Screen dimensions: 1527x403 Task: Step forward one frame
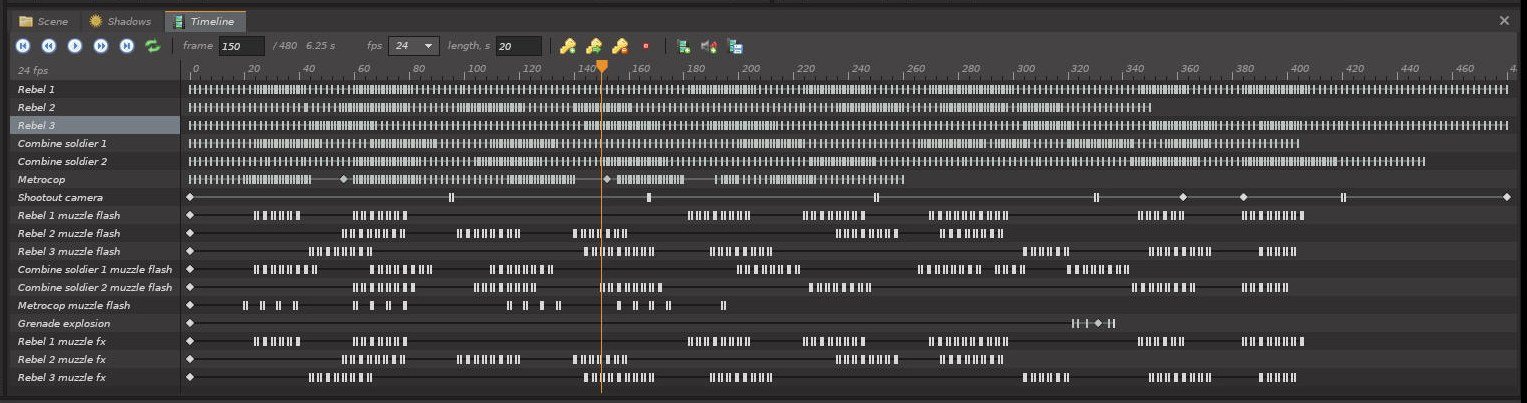tap(101, 46)
